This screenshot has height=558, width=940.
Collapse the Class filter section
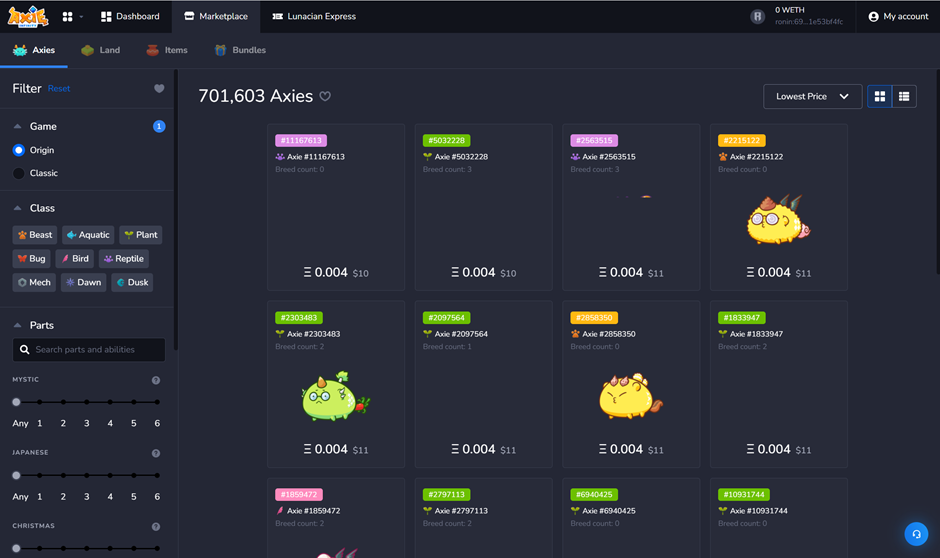pos(17,208)
